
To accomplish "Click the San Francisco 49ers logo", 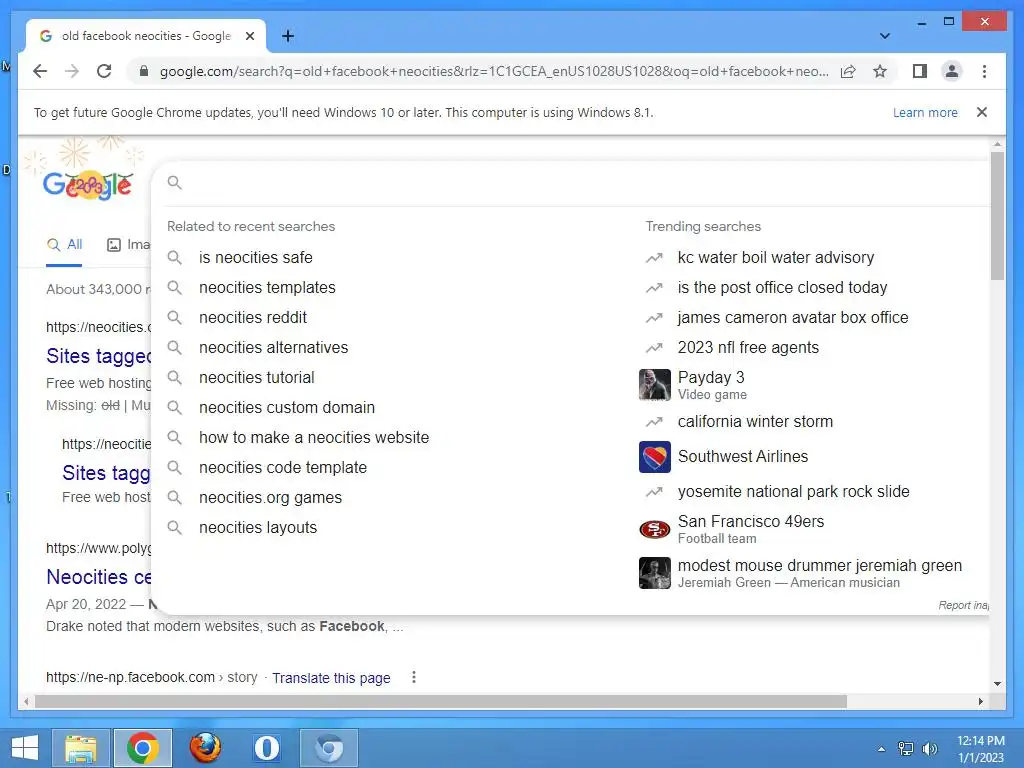I will point(654,529).
